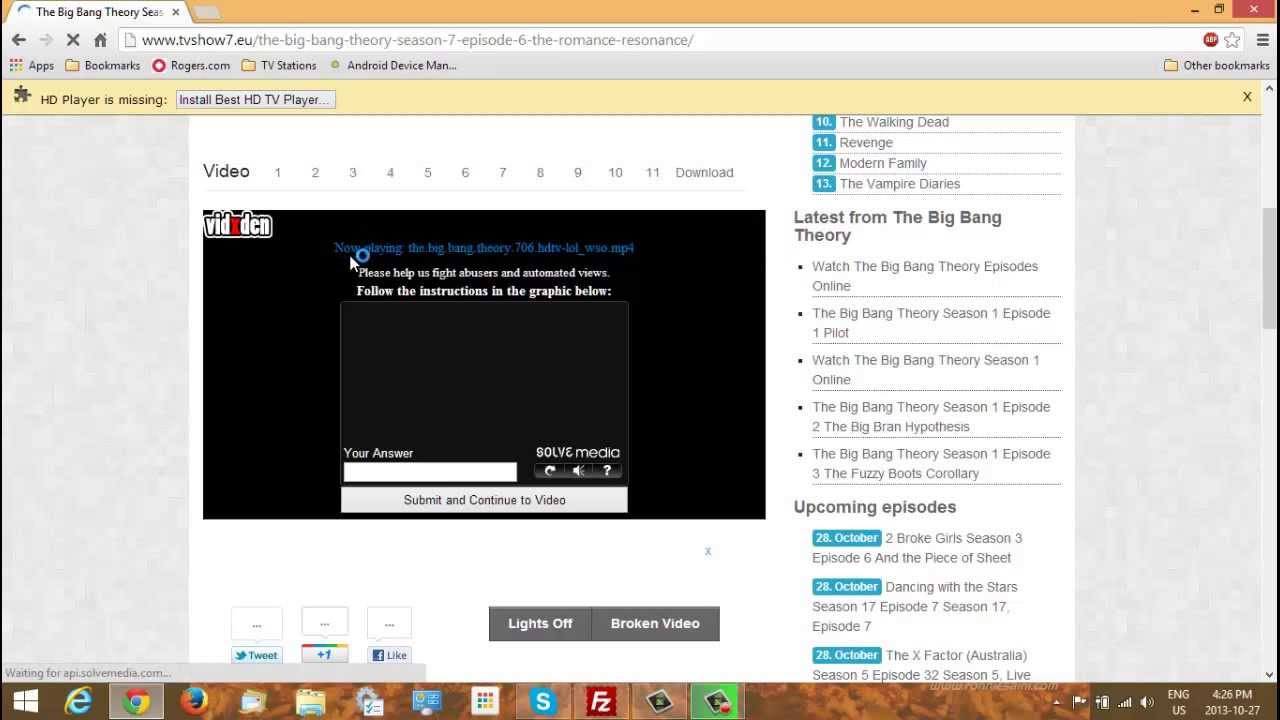Open The Vampire Diaries link
The width and height of the screenshot is (1280, 720).
pos(900,184)
